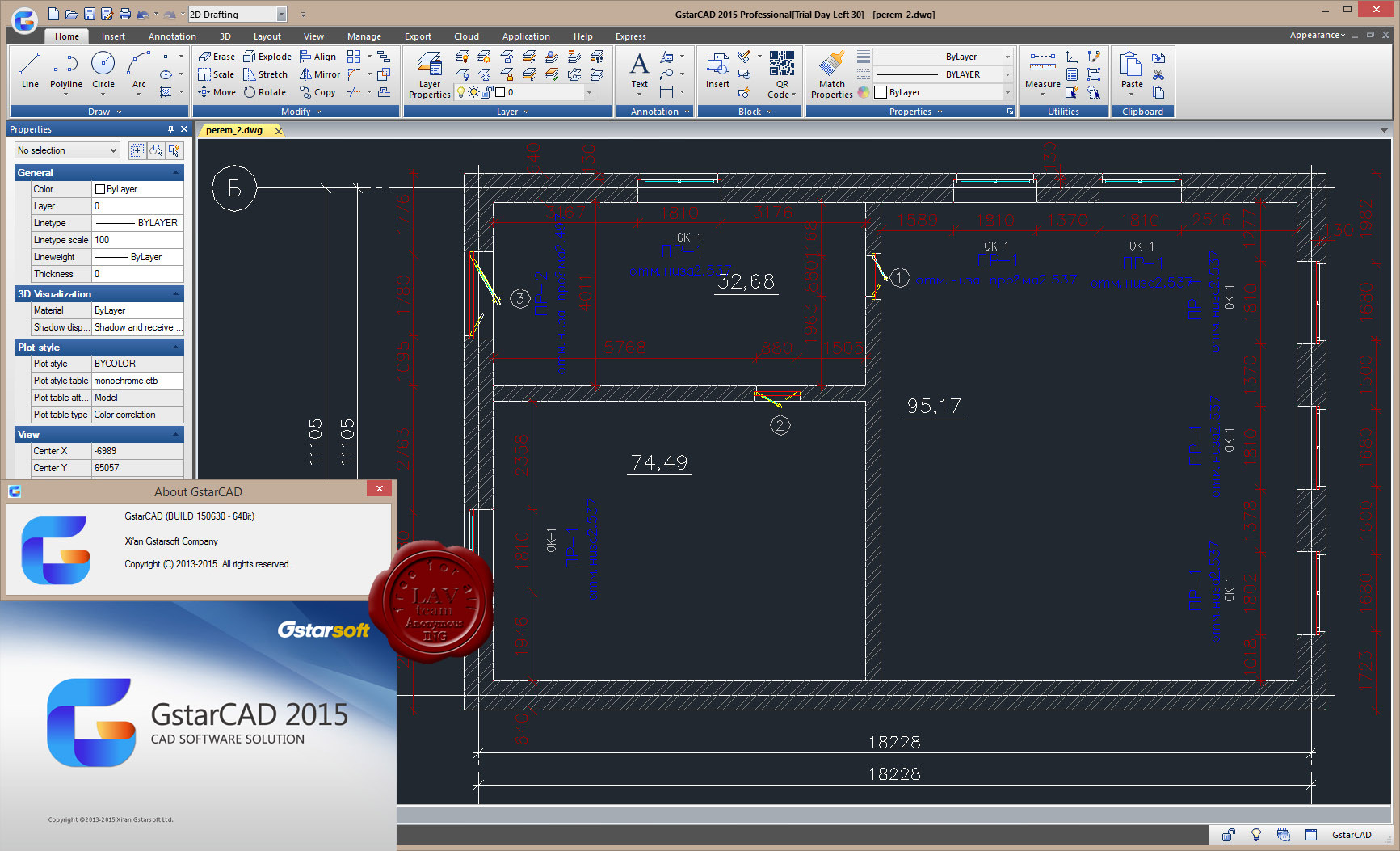
Task: Close the About GstarCAD dialog
Action: [x=380, y=488]
